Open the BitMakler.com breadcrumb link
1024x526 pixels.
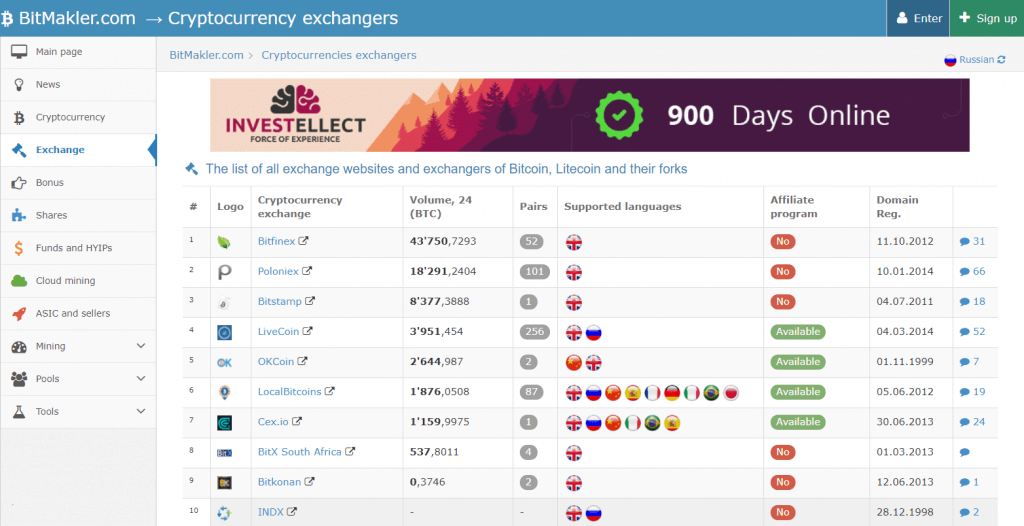point(206,55)
